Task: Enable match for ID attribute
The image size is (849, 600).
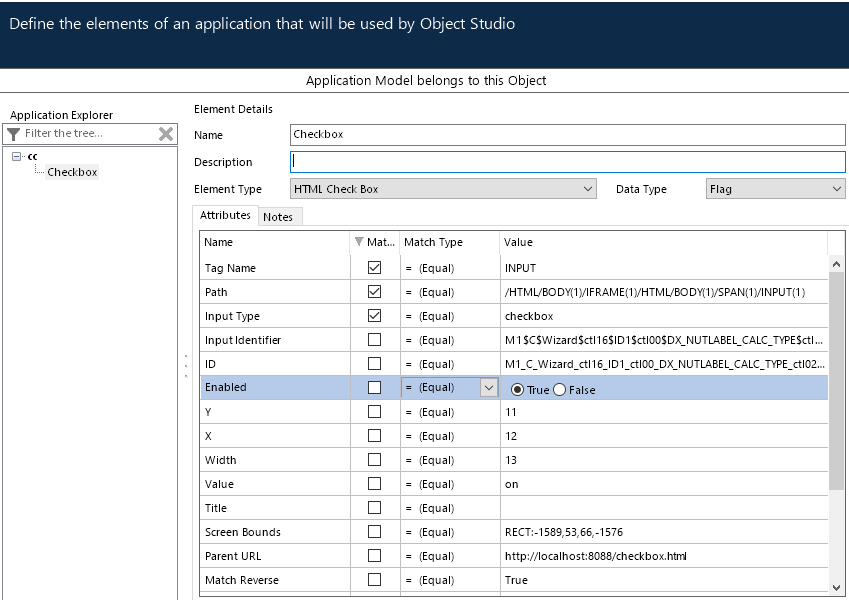Action: point(374,363)
